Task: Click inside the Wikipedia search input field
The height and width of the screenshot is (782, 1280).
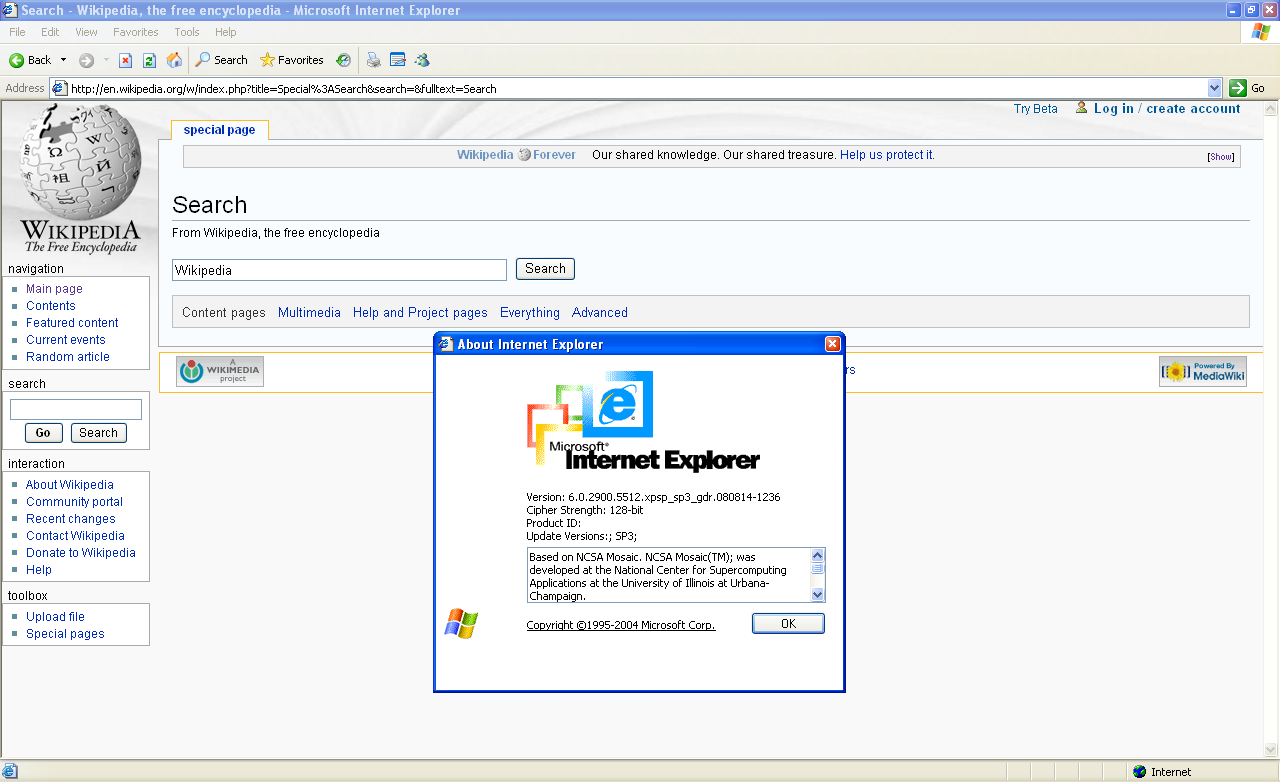Action: (x=338, y=269)
